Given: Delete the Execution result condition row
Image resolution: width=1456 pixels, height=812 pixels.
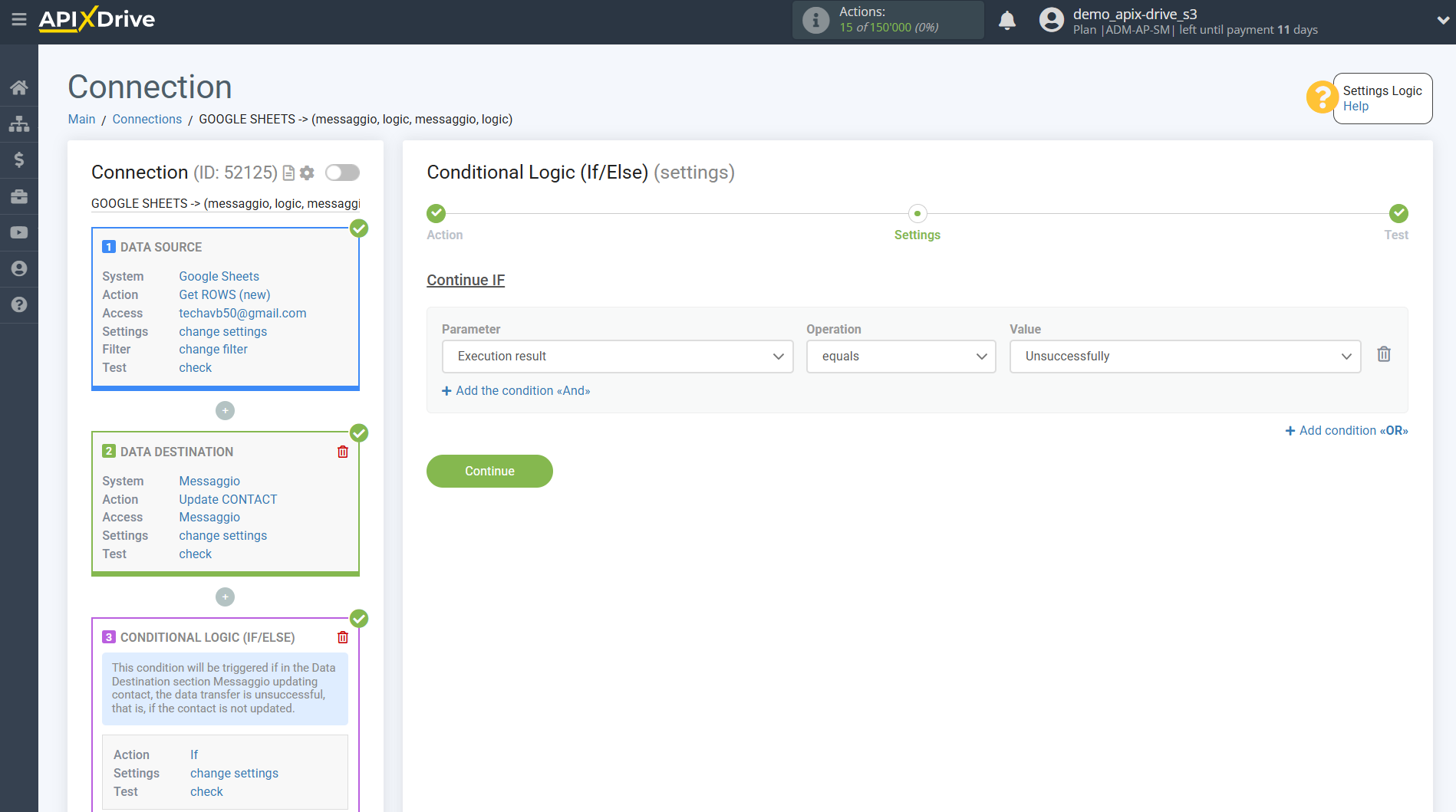Looking at the screenshot, I should tap(1384, 354).
